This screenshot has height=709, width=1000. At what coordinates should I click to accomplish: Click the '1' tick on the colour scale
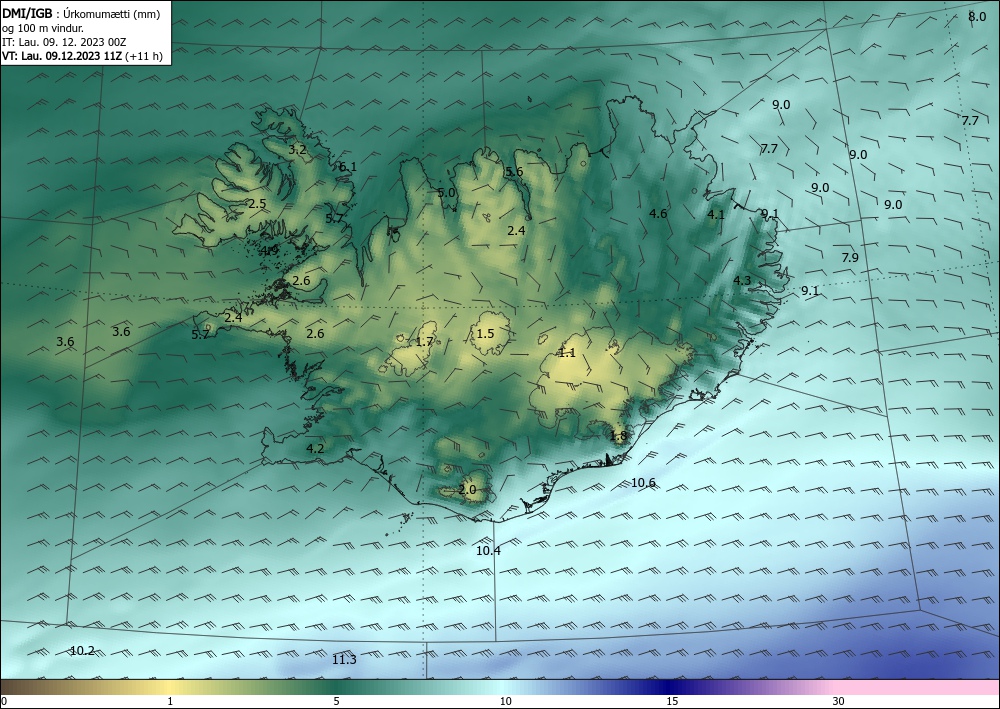(170, 702)
